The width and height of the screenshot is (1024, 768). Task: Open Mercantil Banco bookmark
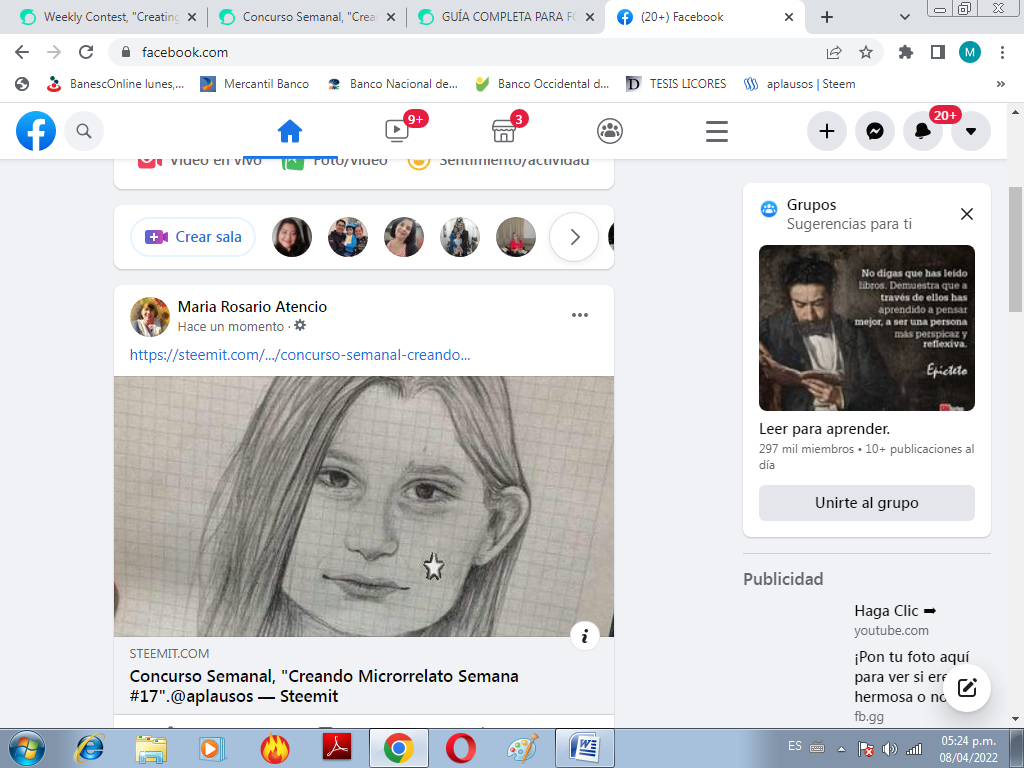pos(255,84)
